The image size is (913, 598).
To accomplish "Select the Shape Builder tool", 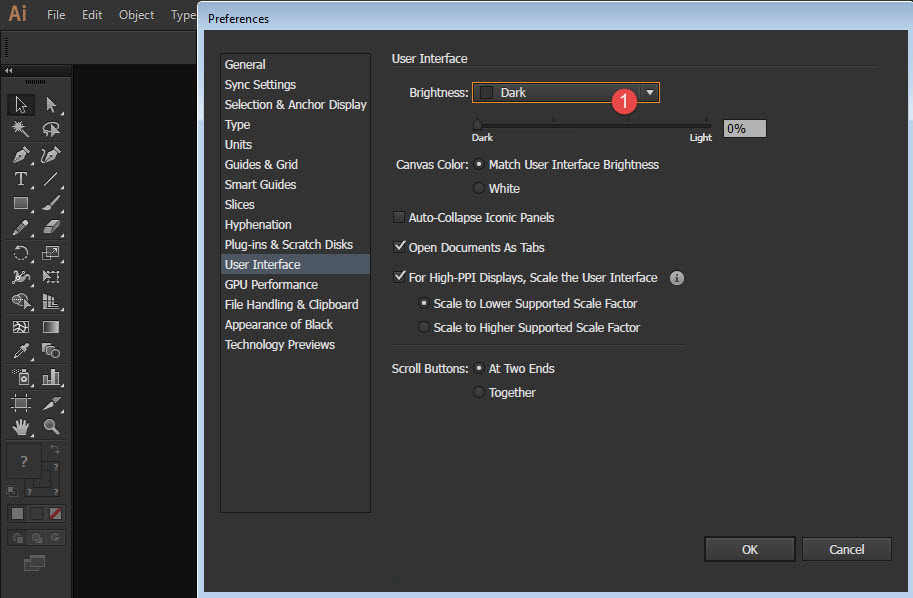I will pyautogui.click(x=21, y=301).
